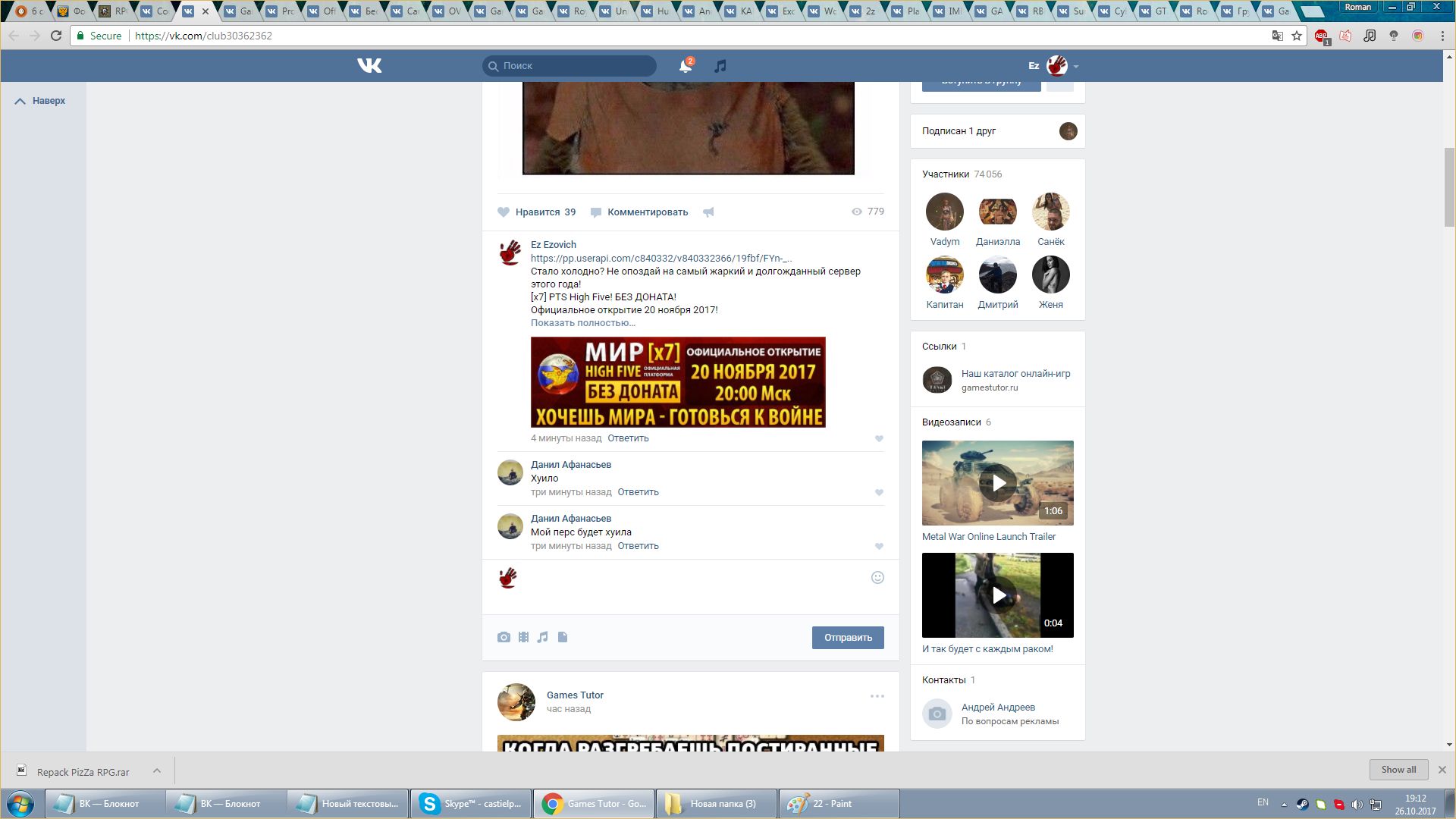Screen dimensions: 1456x819
Task: Like the post with Нравится 39
Action: tap(537, 212)
